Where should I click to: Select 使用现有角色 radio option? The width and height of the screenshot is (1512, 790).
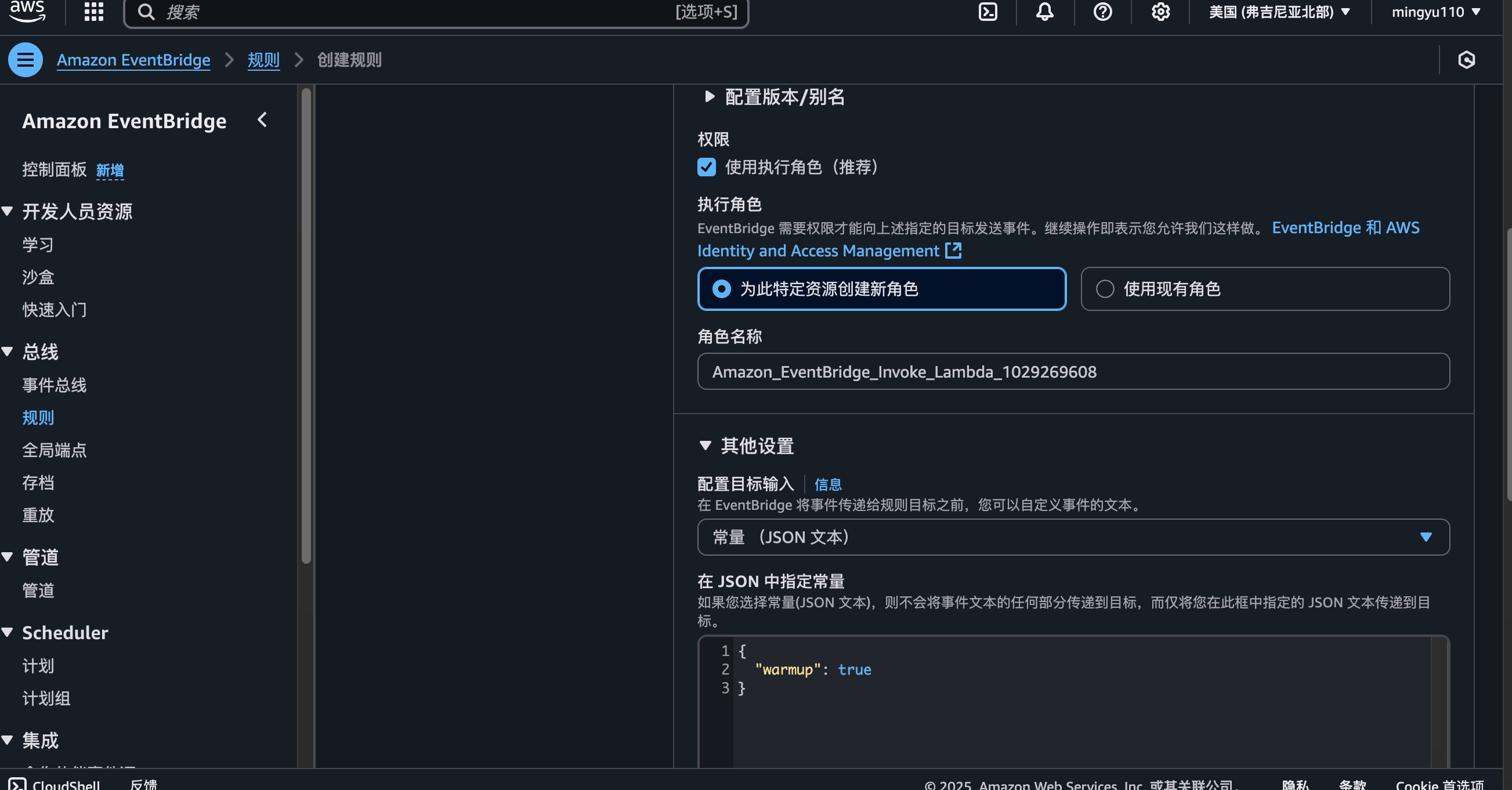1265,289
